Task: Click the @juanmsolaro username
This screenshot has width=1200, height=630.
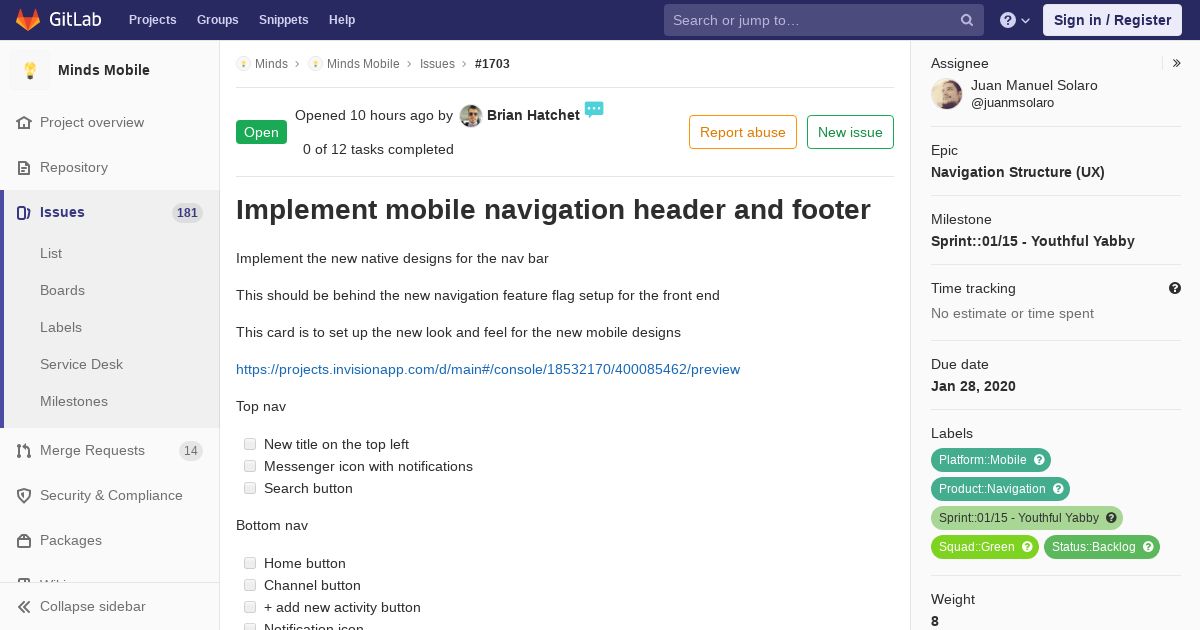Action: [1012, 103]
